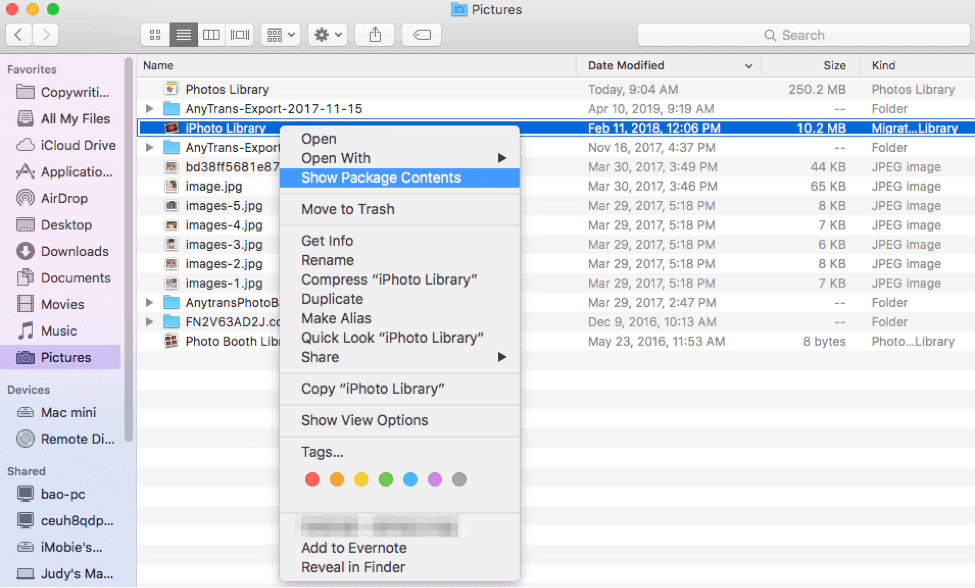Choose Move to Trash
The width and height of the screenshot is (975, 588).
pyautogui.click(x=399, y=209)
